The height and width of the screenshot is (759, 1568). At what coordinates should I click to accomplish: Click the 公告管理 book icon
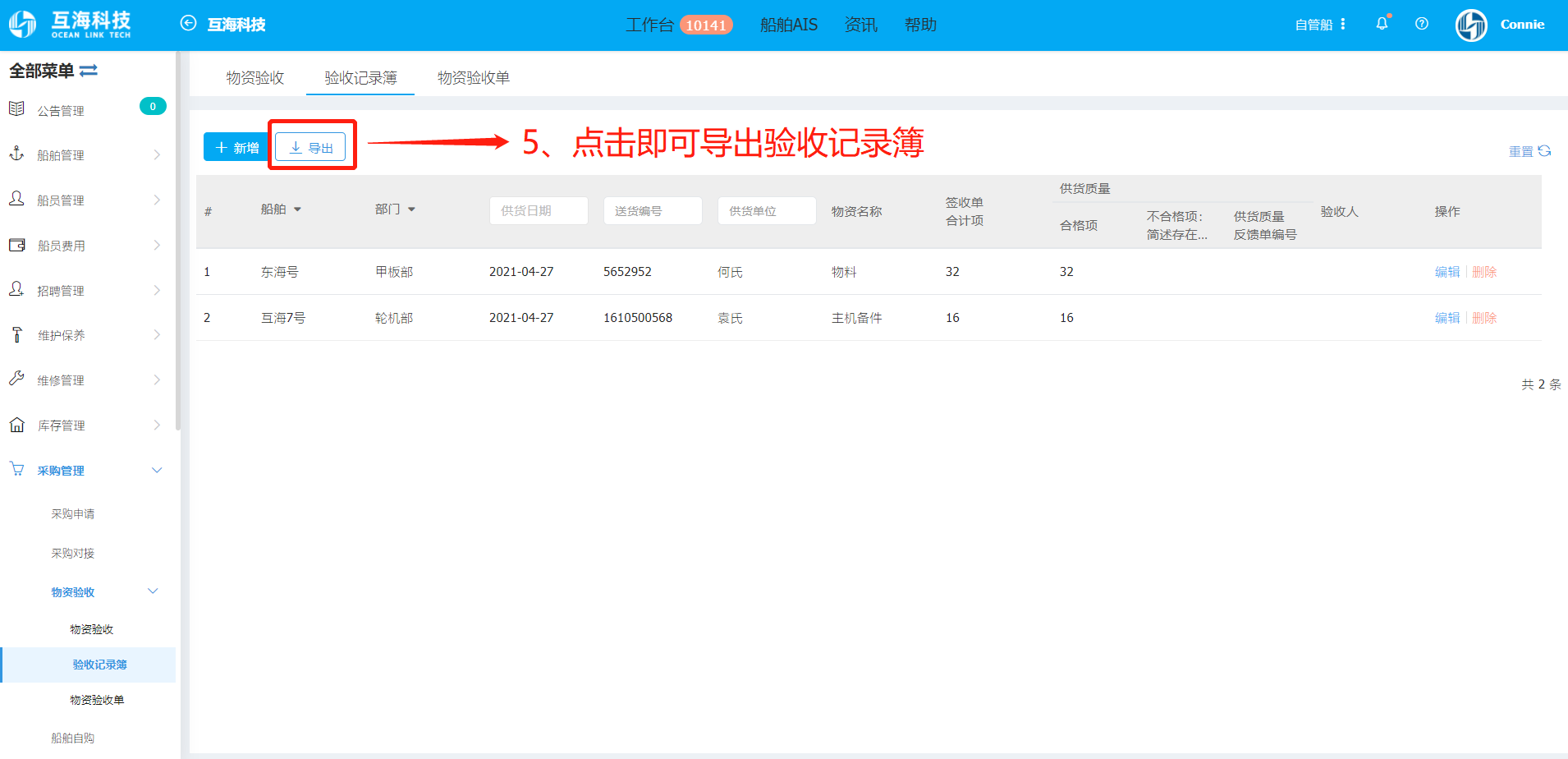point(16,109)
